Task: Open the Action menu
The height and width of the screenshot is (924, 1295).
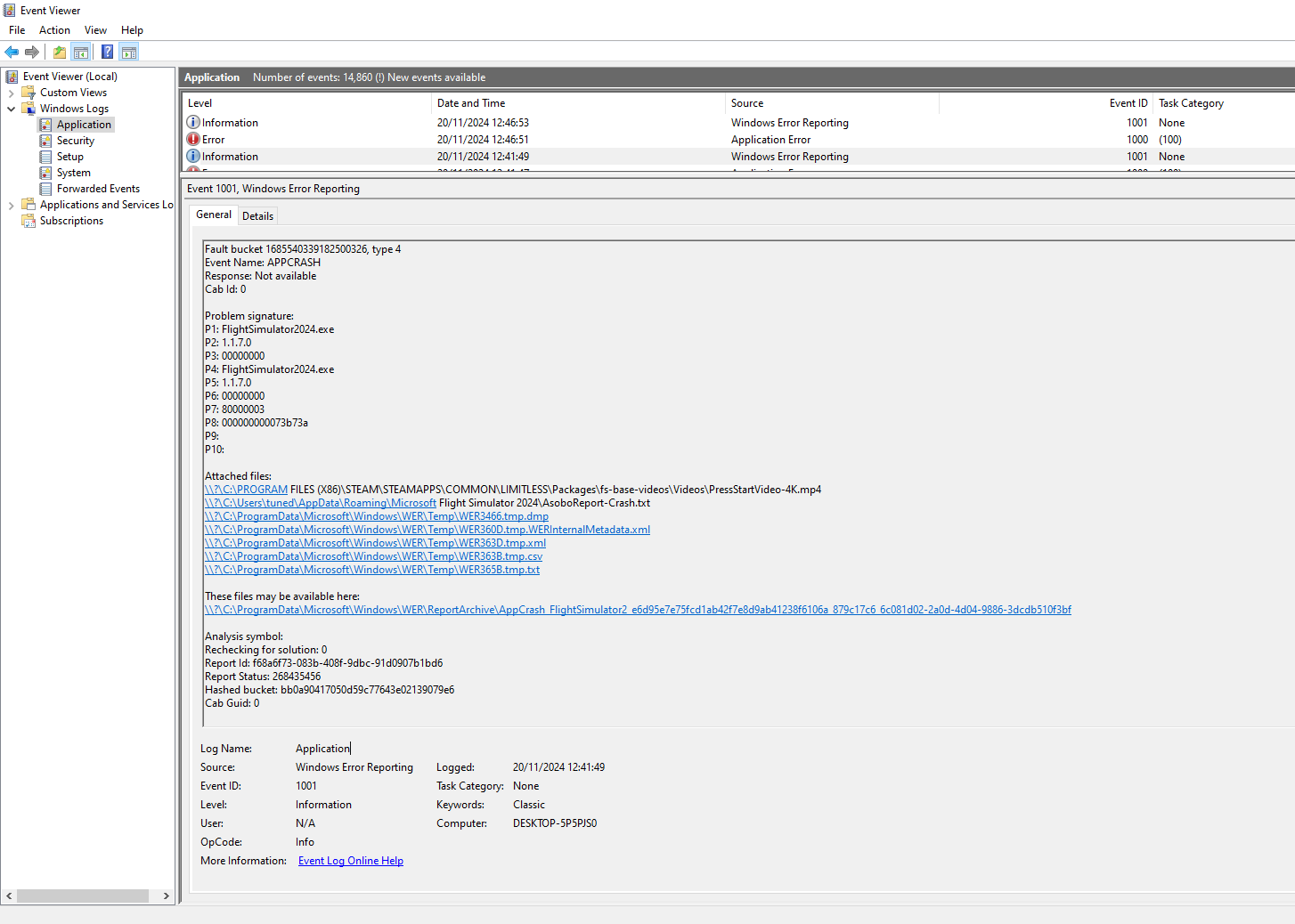Action: tap(54, 30)
